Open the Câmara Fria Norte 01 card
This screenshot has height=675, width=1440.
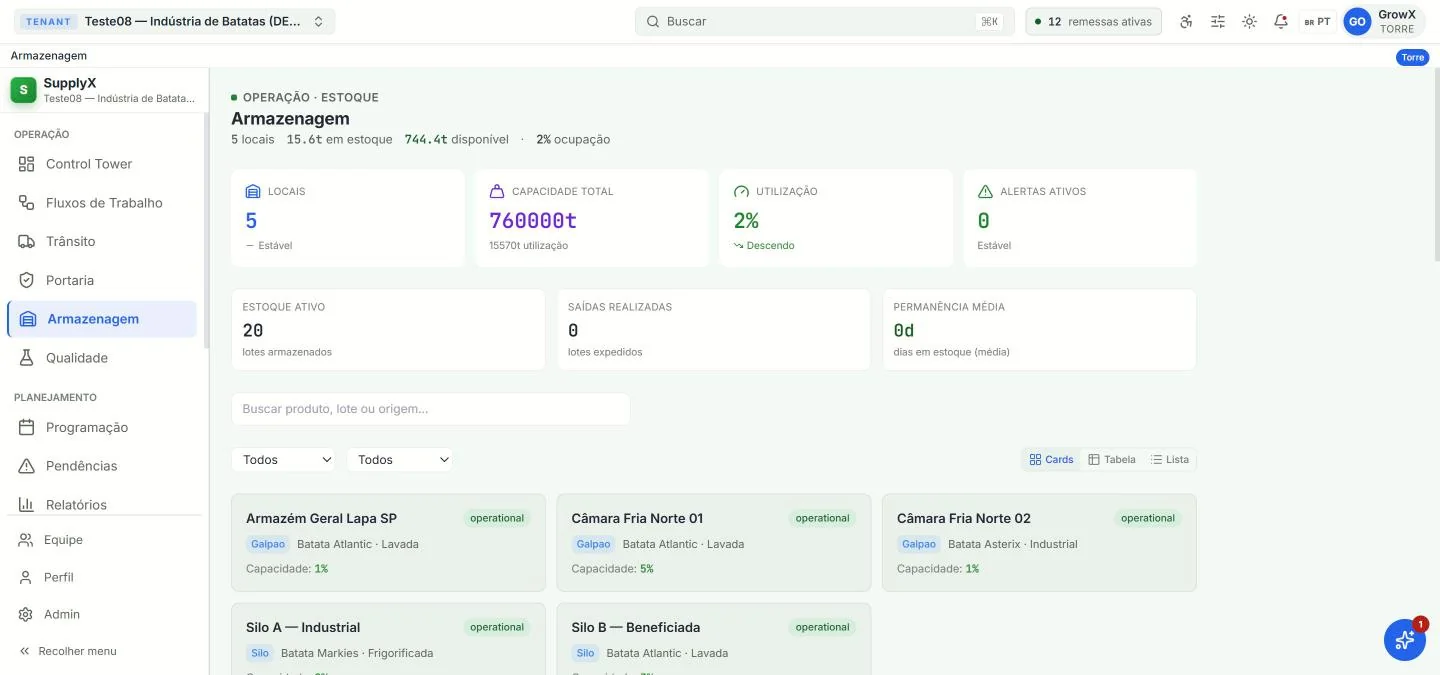click(x=714, y=542)
